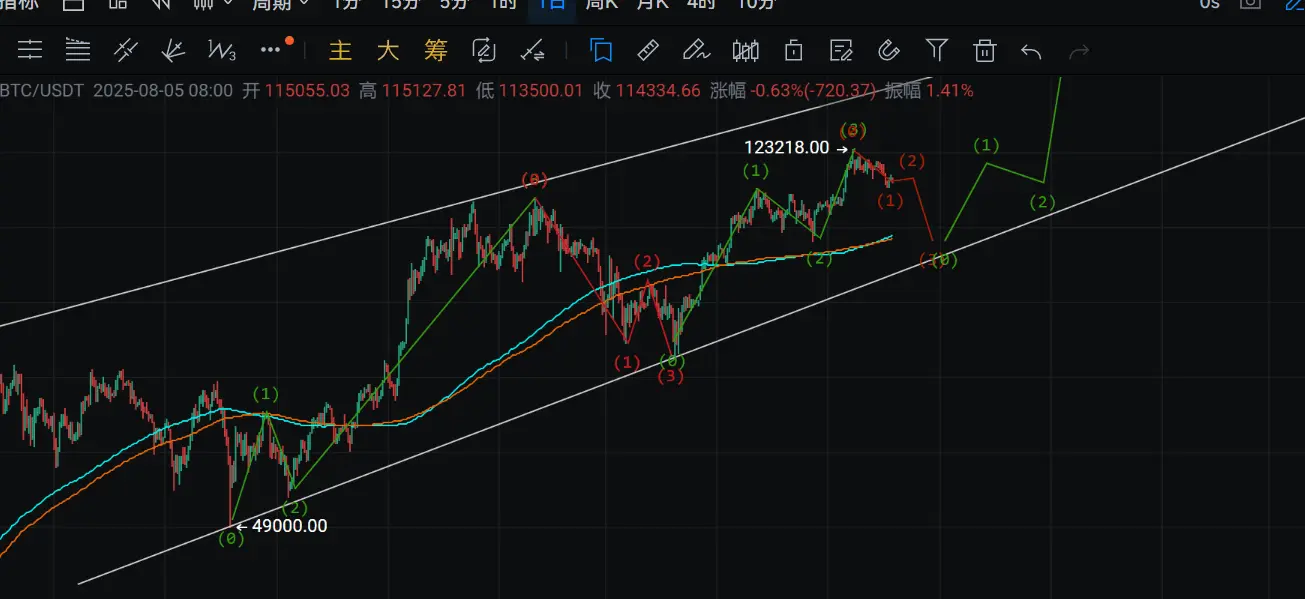Click the line swap arrows icon

pyautogui.click(x=533, y=50)
